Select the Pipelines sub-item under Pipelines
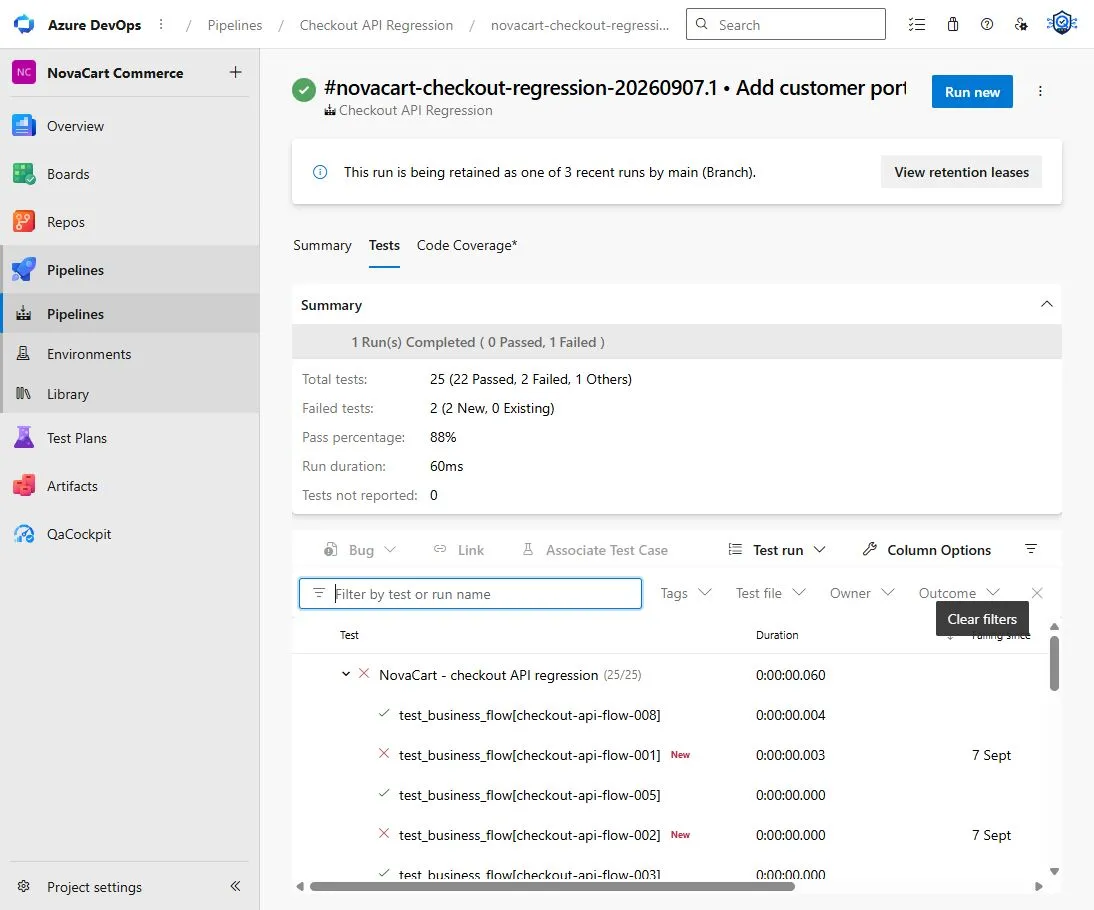The height and width of the screenshot is (910, 1094). pyautogui.click(x=130, y=314)
